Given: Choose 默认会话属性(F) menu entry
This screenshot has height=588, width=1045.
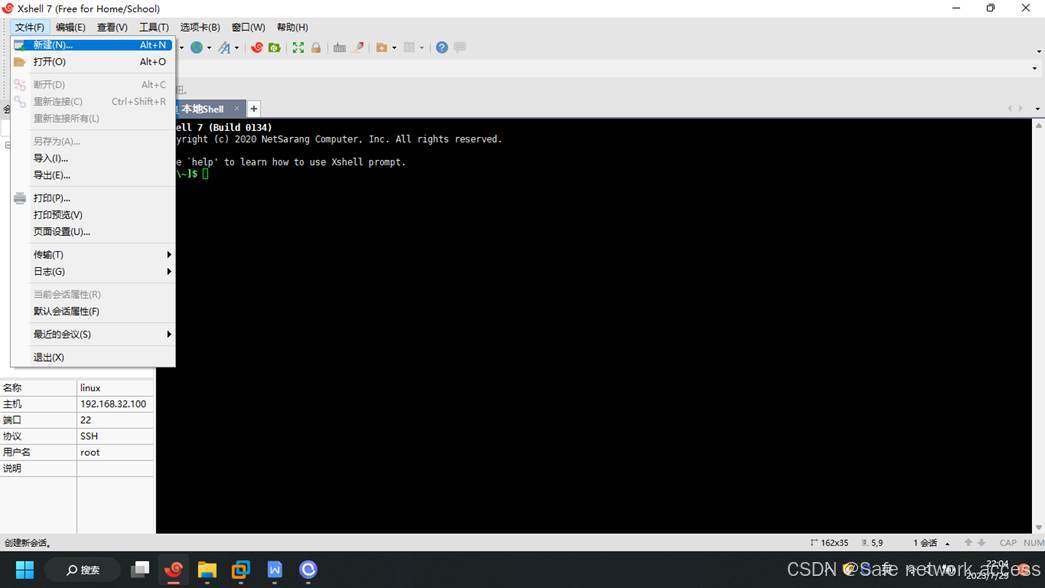Looking at the screenshot, I should [93, 311].
